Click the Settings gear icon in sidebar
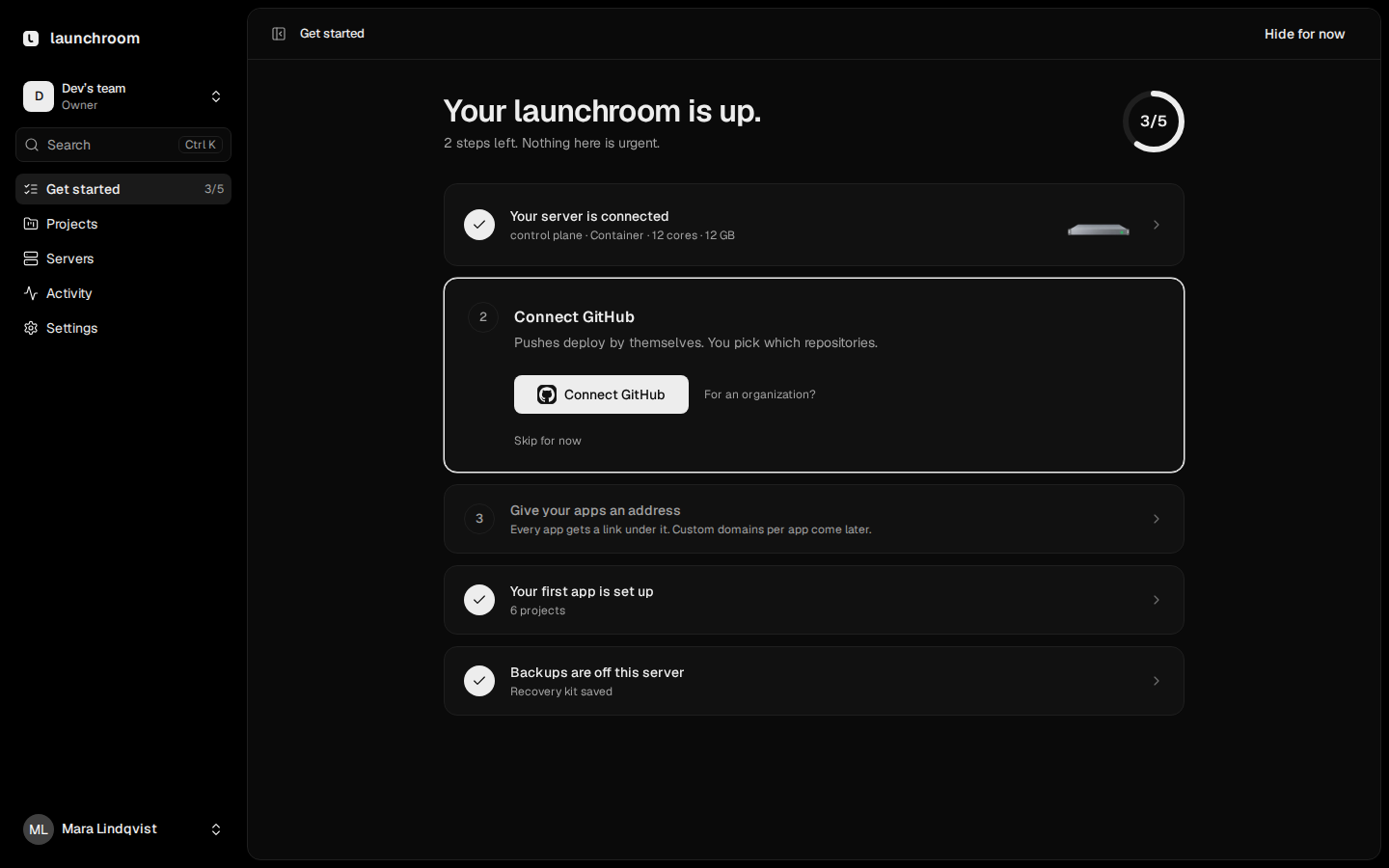The image size is (1389, 868). click(x=31, y=328)
